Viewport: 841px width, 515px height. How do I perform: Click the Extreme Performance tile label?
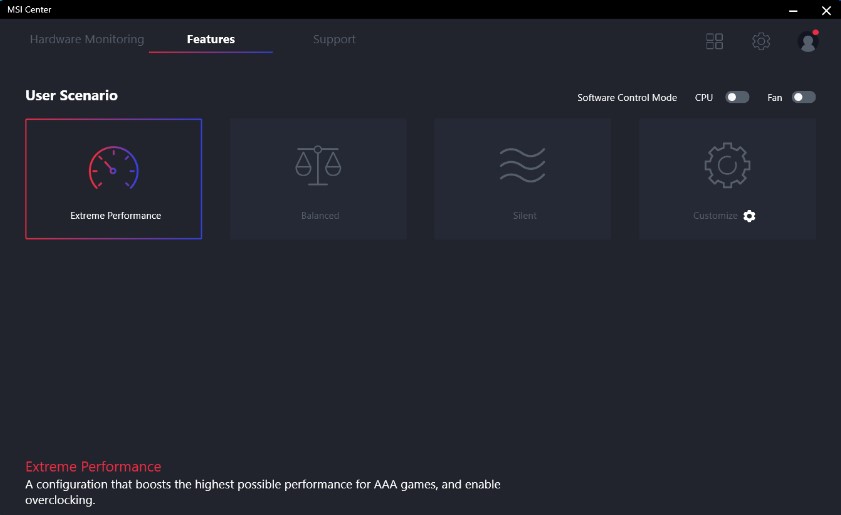tap(115, 216)
